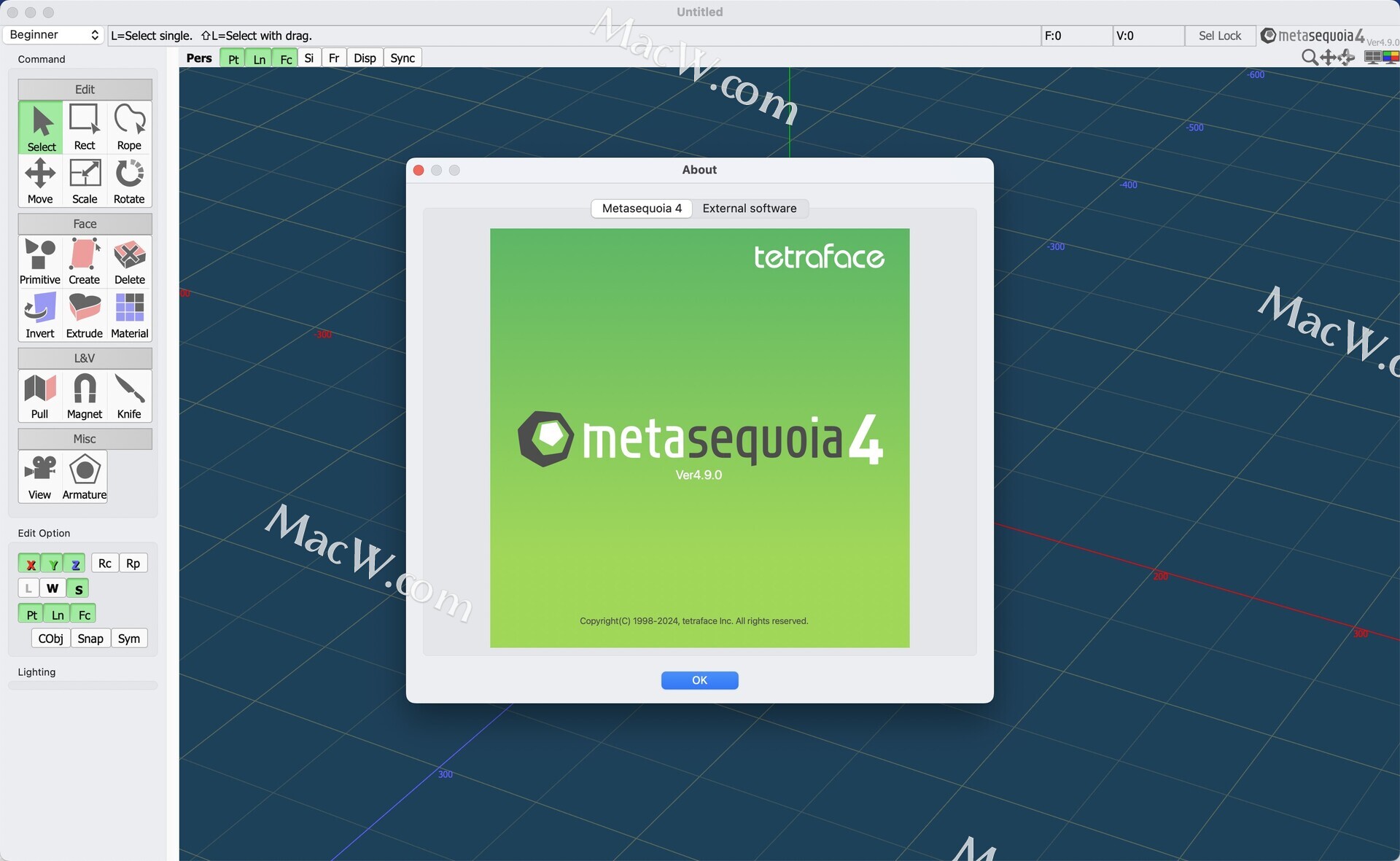The width and height of the screenshot is (1400, 861).
Task: Select the Extrude tool
Action: click(x=85, y=316)
